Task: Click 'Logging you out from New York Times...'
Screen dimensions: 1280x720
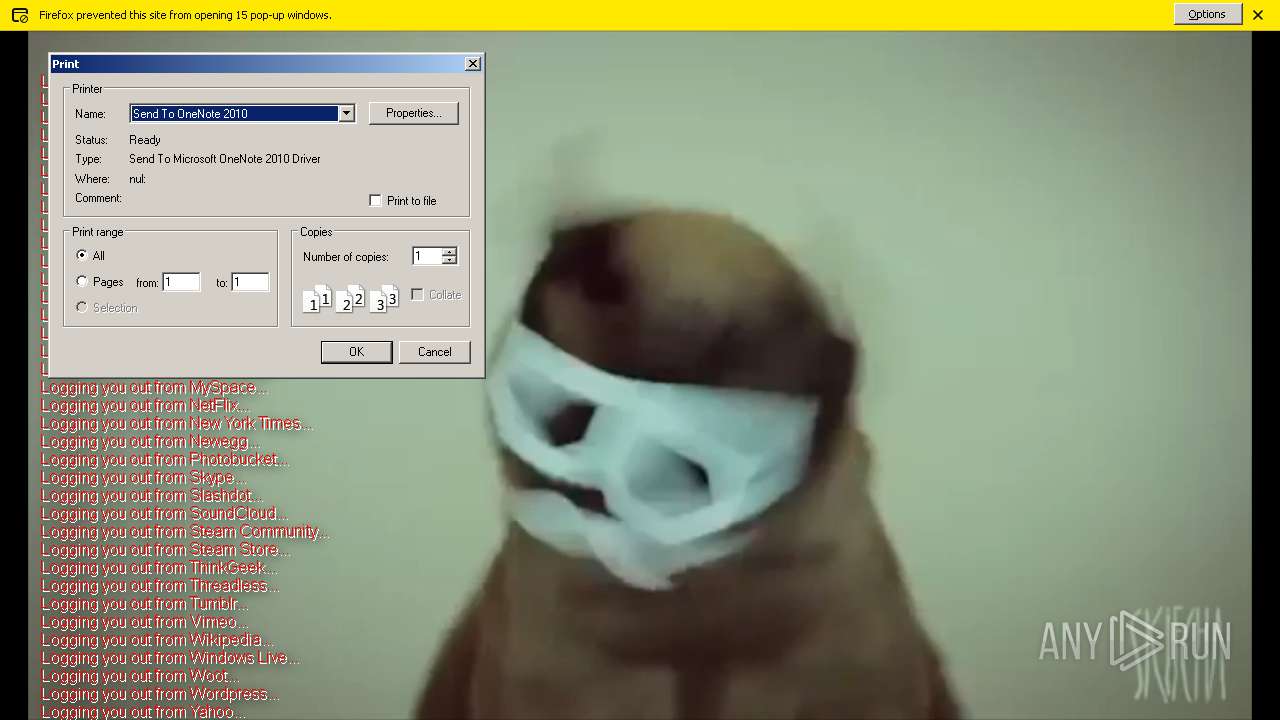Action: click(177, 424)
